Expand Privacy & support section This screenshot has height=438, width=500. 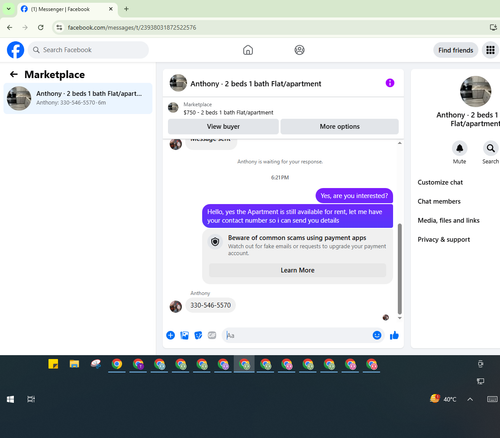(444, 239)
